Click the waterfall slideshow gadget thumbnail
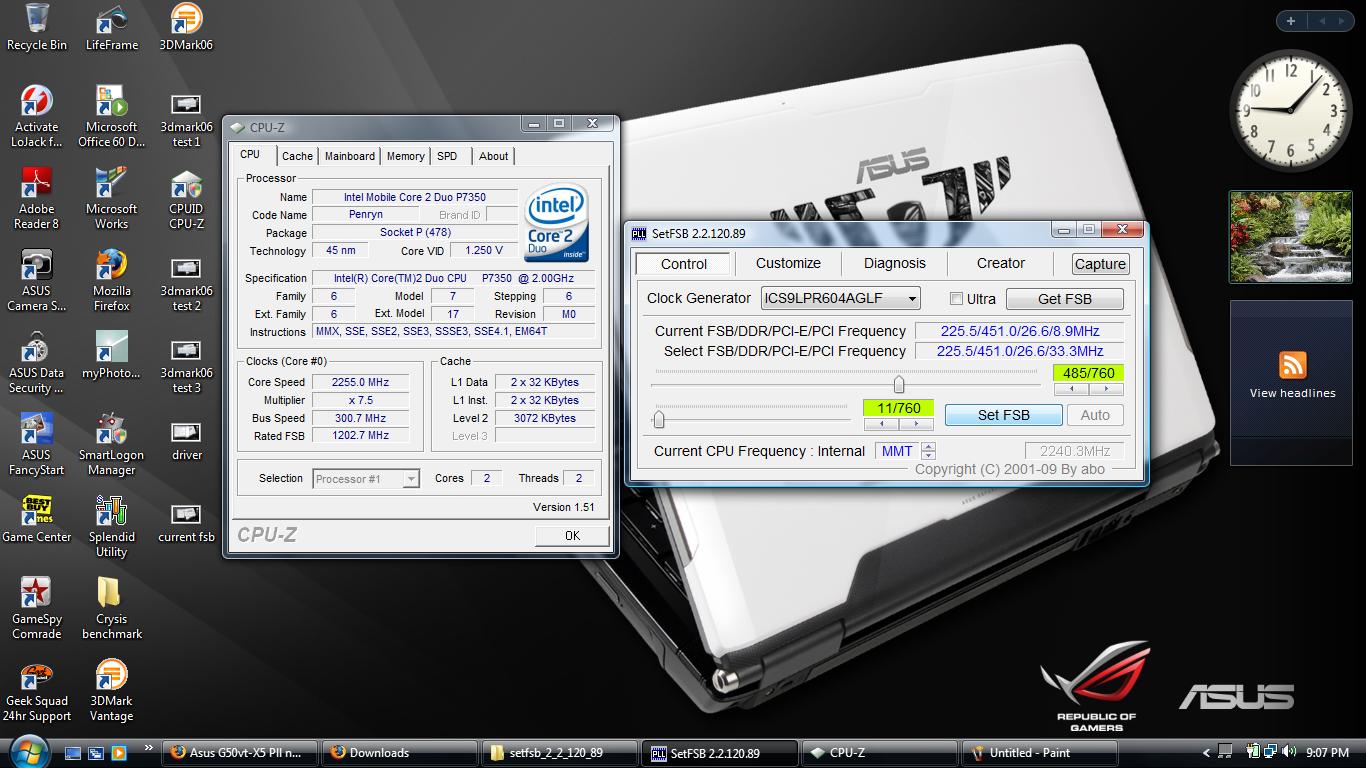The image size is (1366, 768). click(1290, 238)
